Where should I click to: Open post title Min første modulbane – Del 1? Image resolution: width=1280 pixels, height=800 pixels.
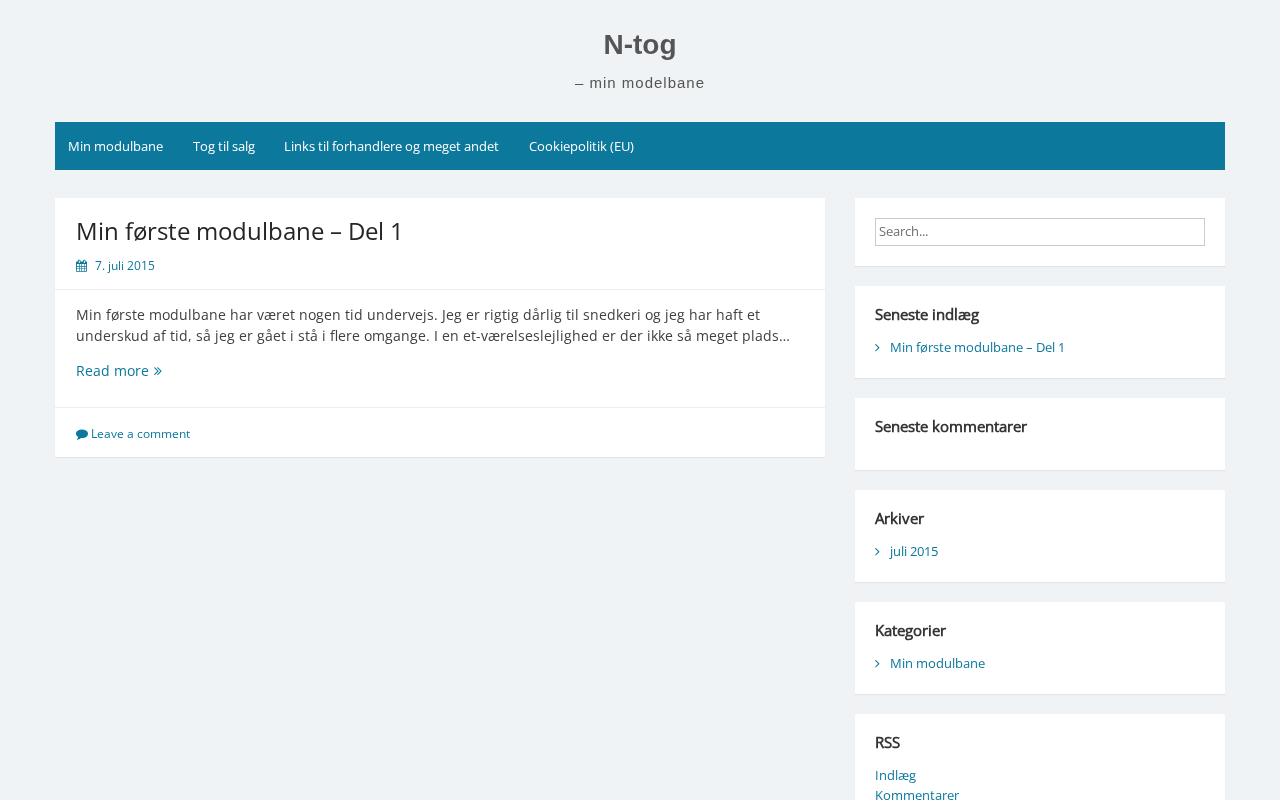[x=239, y=231]
